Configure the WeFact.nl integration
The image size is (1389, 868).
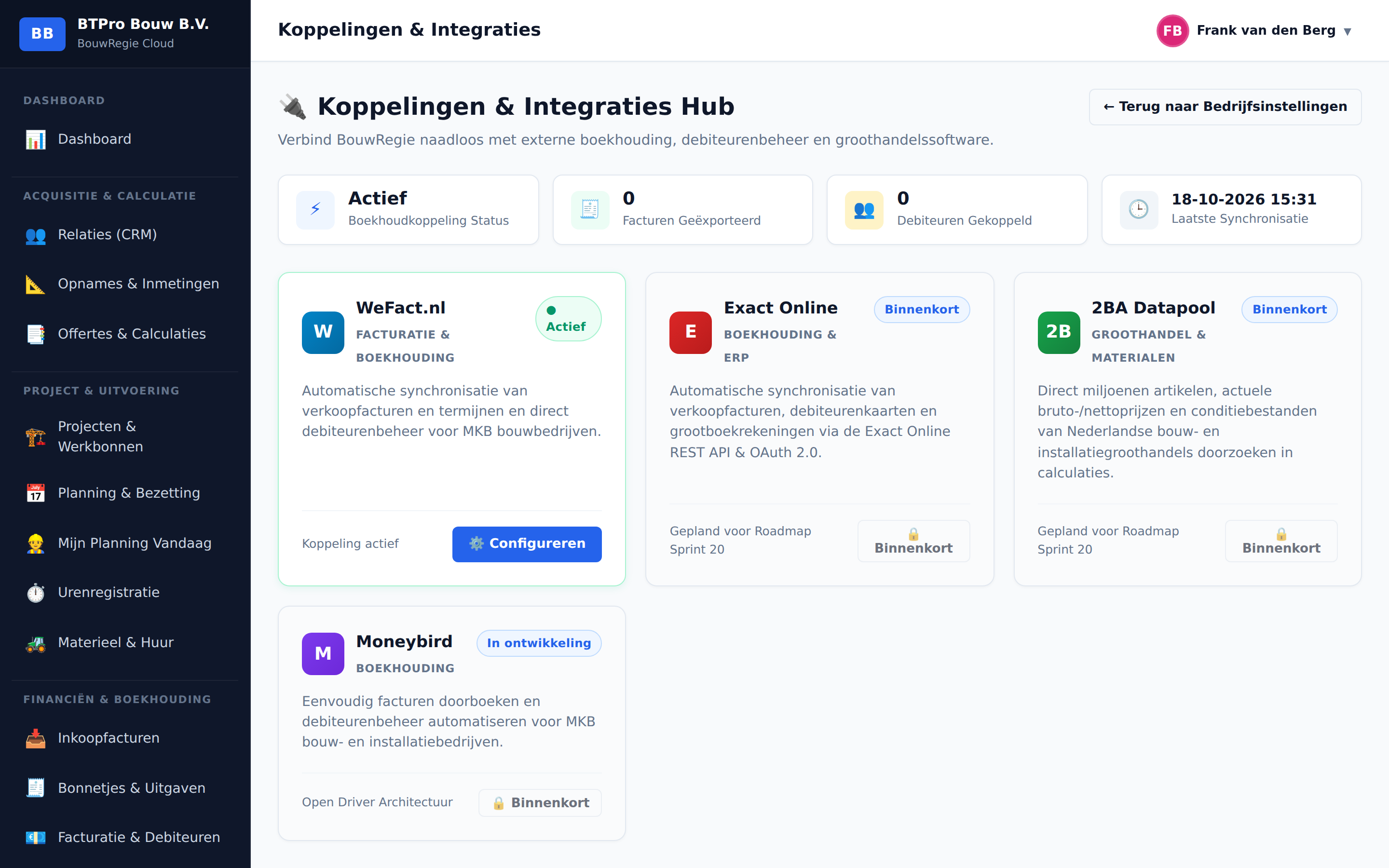[x=526, y=543]
